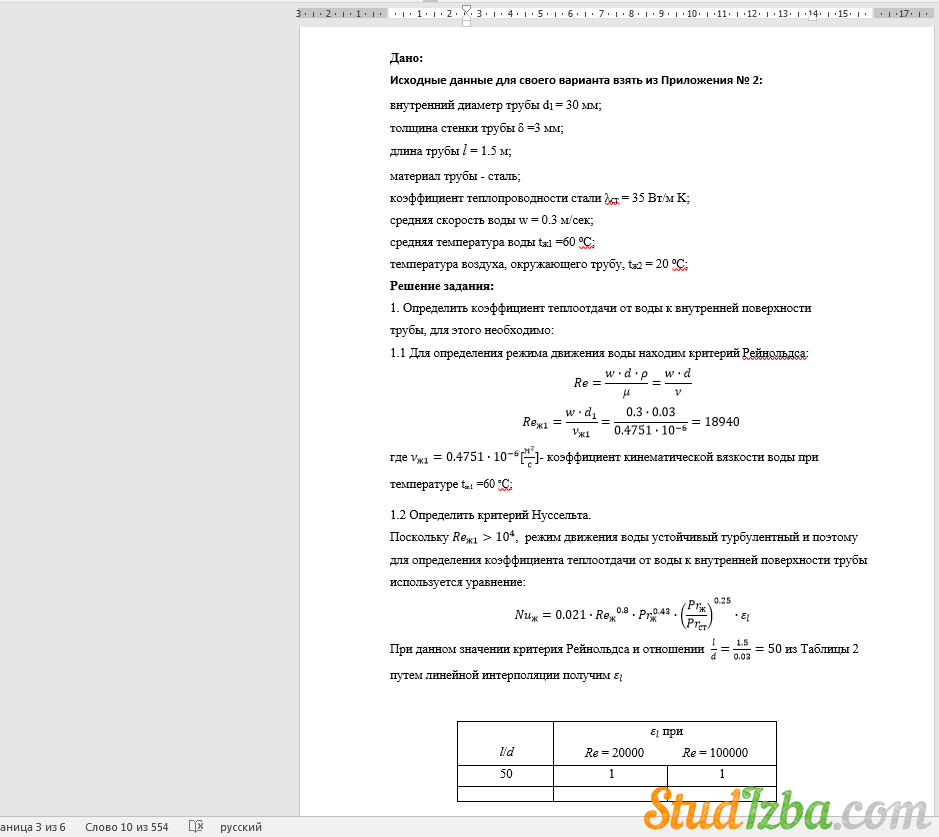
Task: Click '1.2 Определить критерий Нуссельта.'
Action: tap(490, 515)
